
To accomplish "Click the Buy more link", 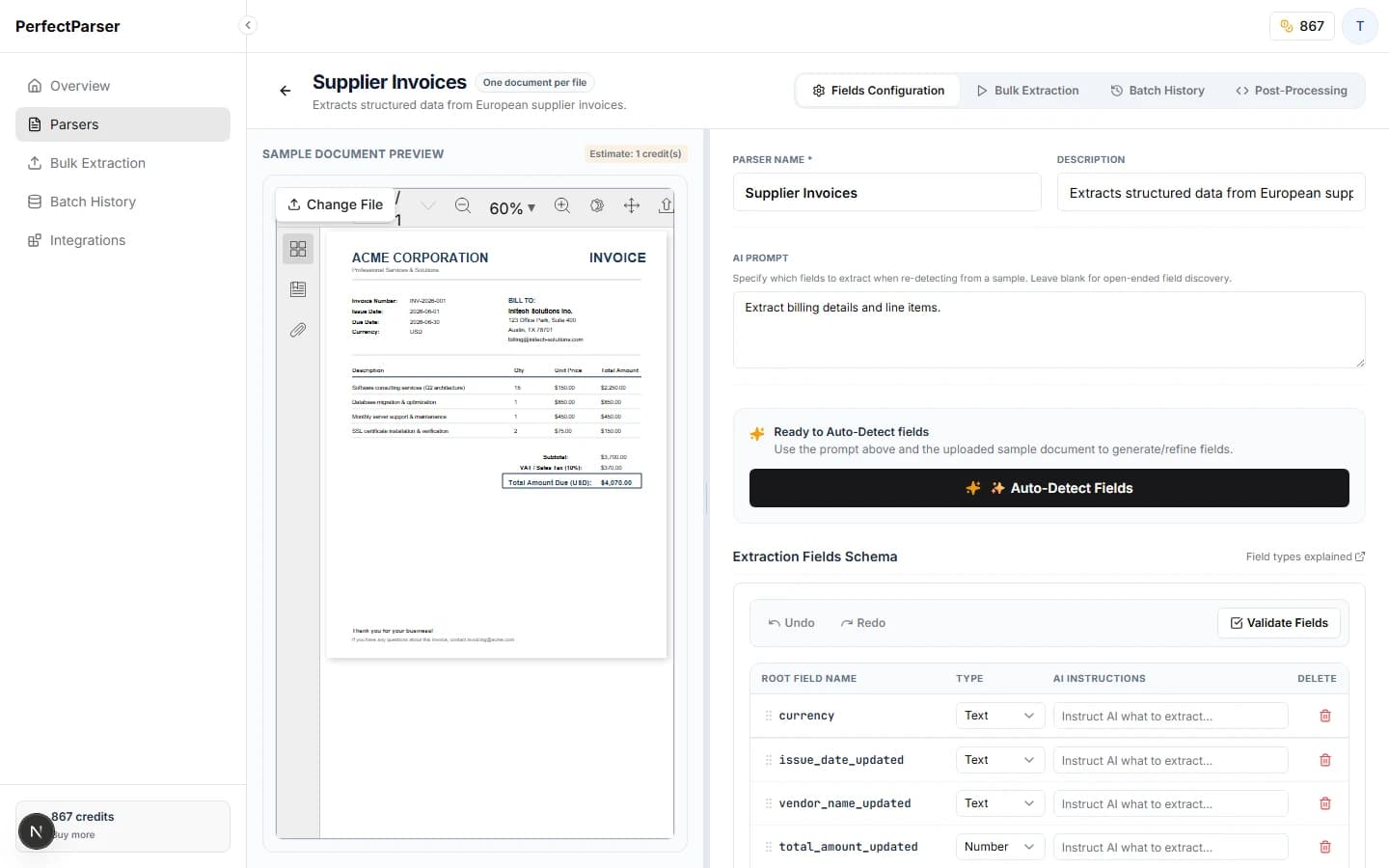I will pos(74,835).
